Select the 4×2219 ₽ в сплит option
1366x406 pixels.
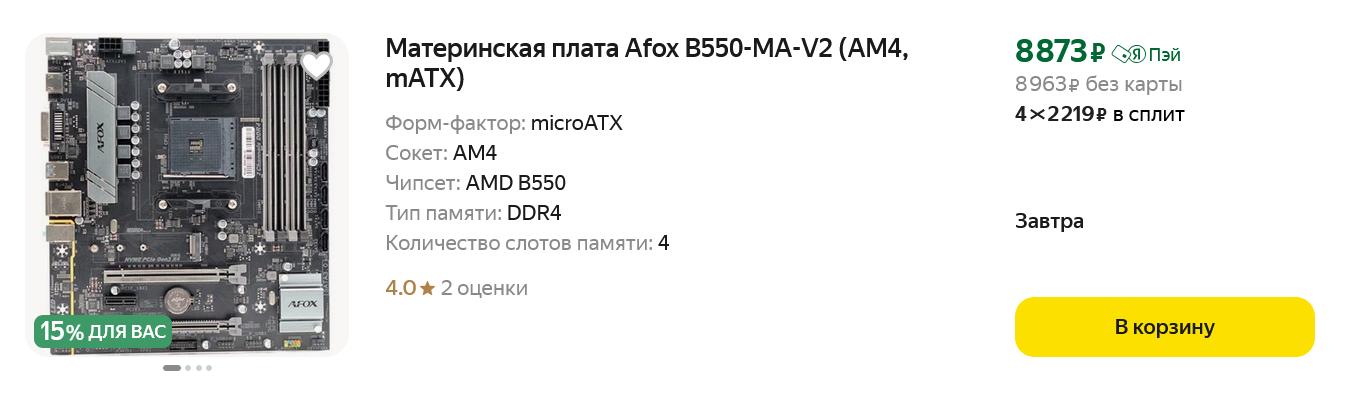tap(1099, 114)
